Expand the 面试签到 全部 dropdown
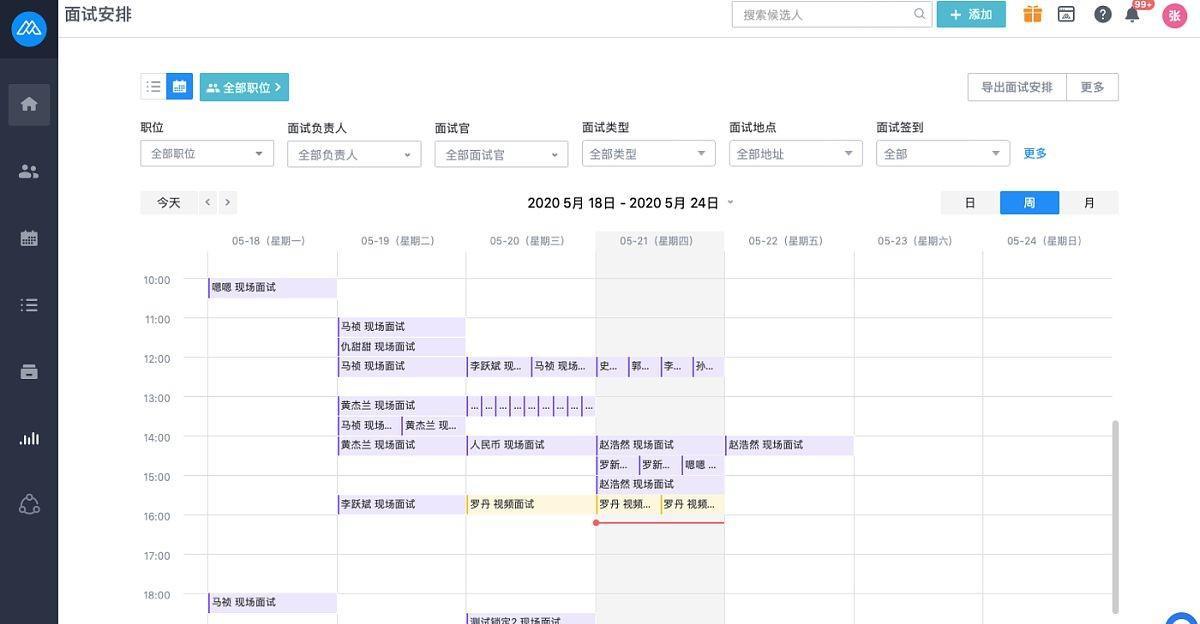The width and height of the screenshot is (1200, 624). 942,154
